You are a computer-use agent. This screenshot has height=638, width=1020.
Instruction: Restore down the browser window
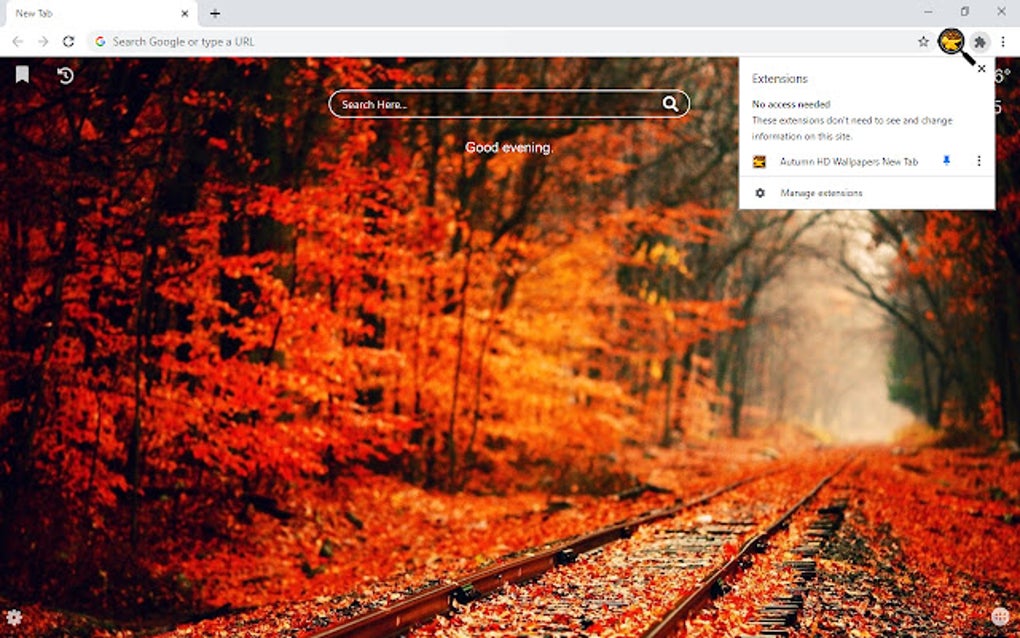tap(965, 12)
